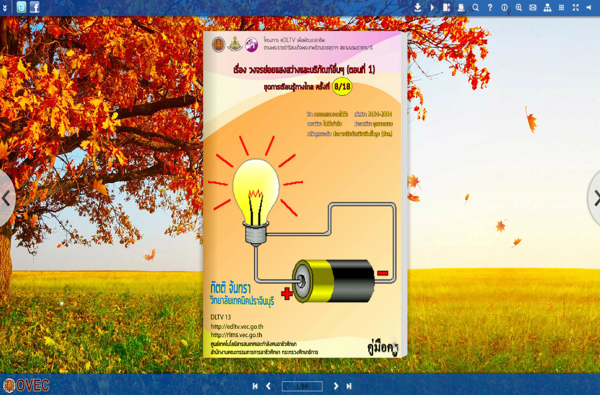Open search with the magnifier icon
The height and width of the screenshot is (395, 600).
(475, 7)
